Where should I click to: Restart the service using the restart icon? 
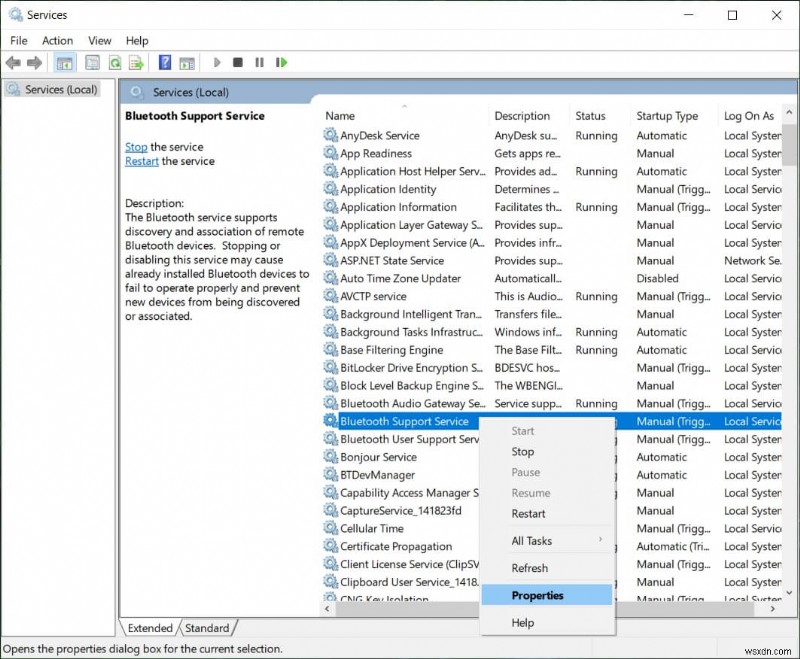[x=281, y=62]
